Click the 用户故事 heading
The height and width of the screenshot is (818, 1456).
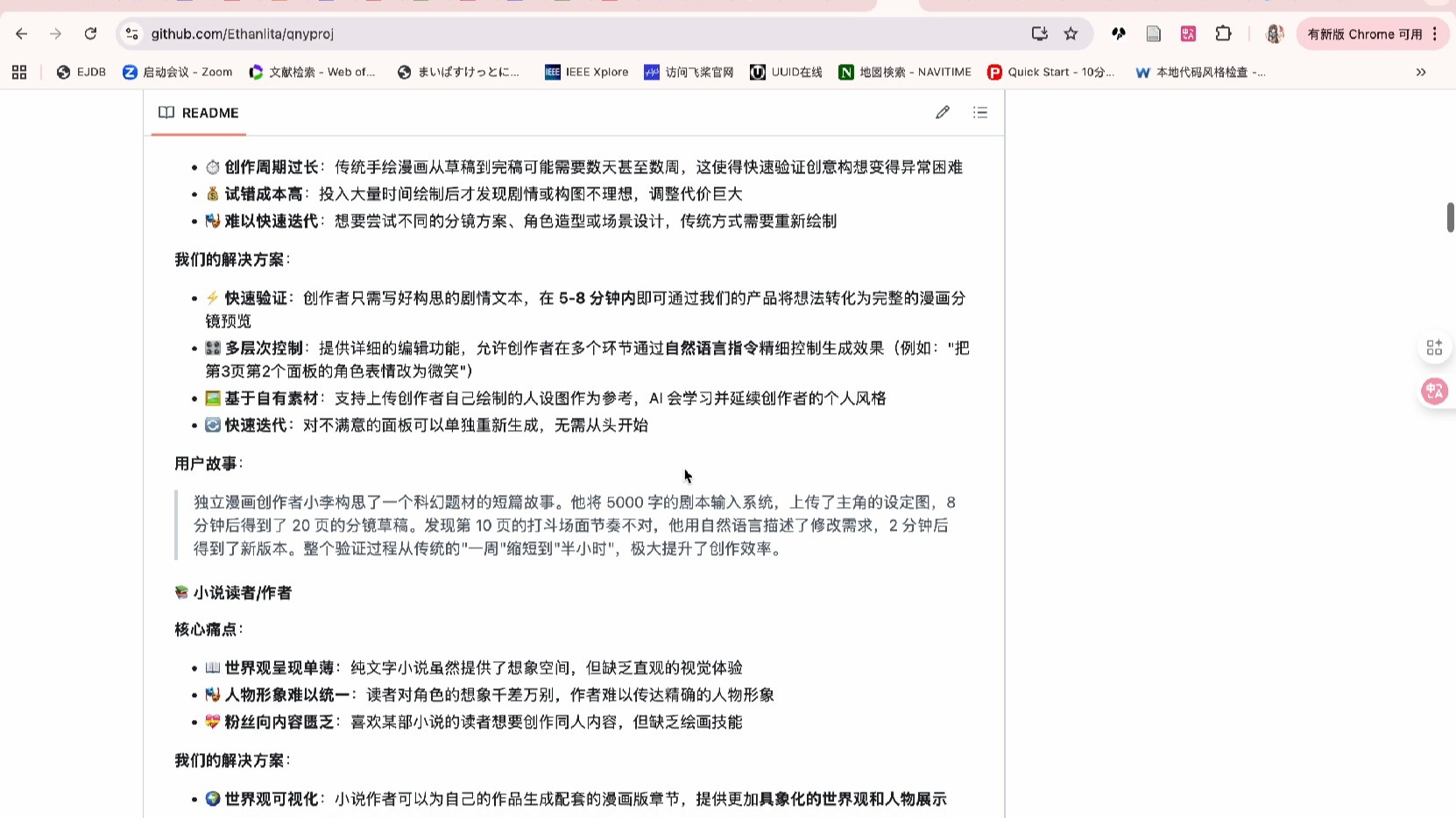pos(209,464)
